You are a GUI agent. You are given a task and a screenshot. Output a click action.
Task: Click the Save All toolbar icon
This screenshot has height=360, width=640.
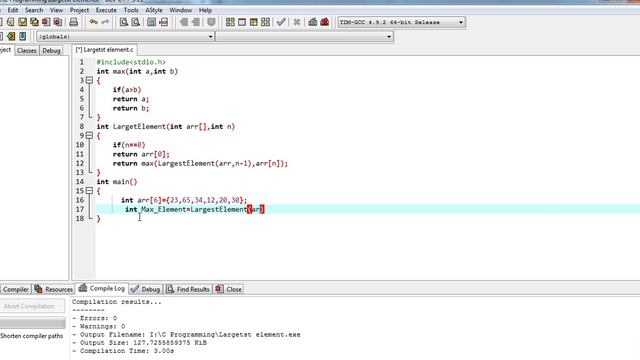pos(34,22)
